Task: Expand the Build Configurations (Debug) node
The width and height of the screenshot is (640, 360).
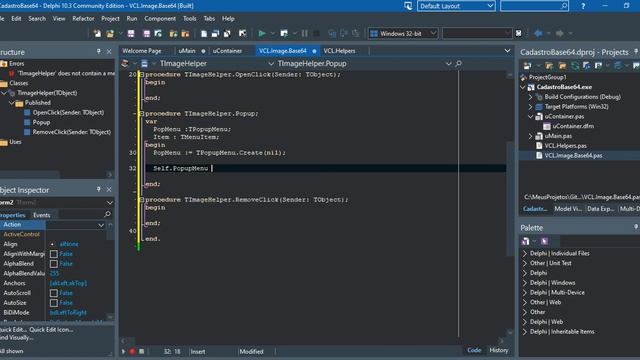Action: click(x=531, y=97)
